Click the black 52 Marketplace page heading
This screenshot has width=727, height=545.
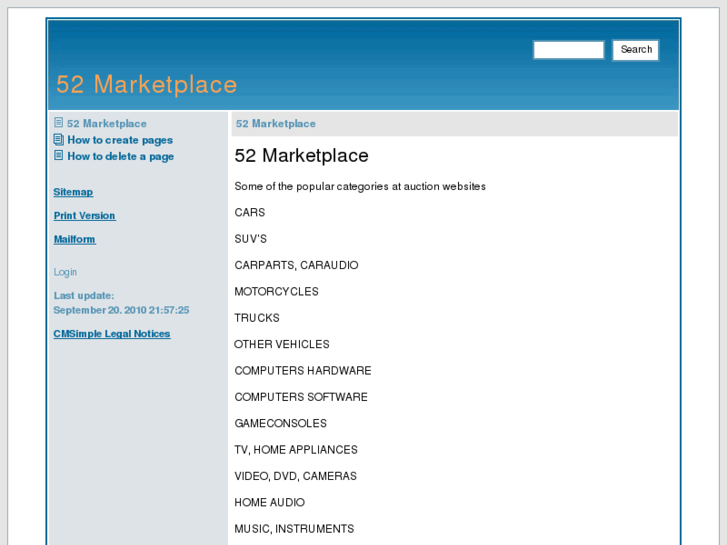click(x=301, y=155)
